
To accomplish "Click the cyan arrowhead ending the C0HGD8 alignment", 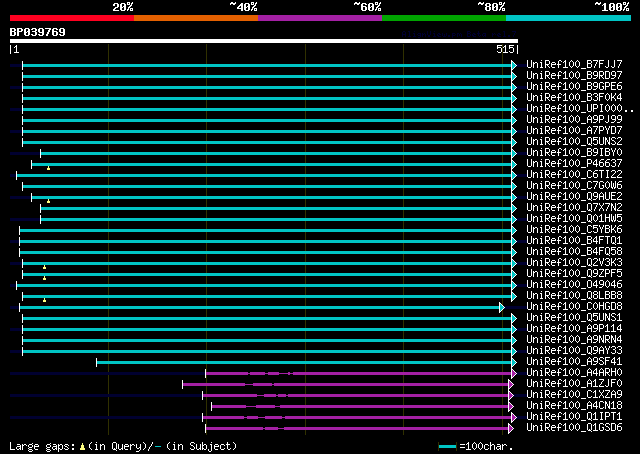I will pos(502,307).
